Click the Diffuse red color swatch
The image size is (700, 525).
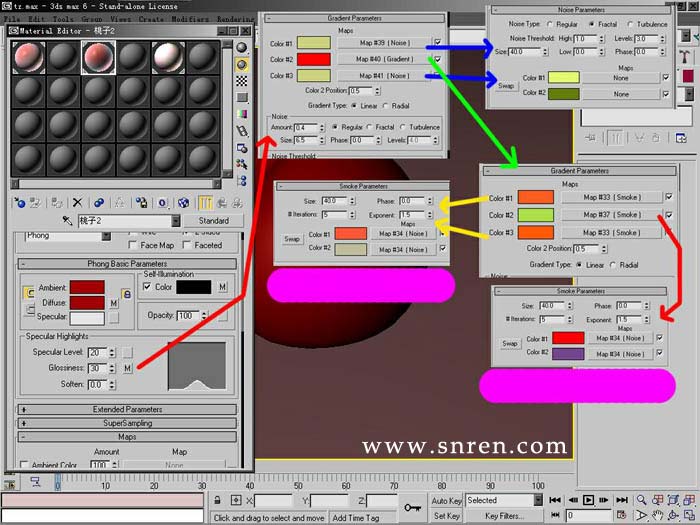(x=87, y=303)
